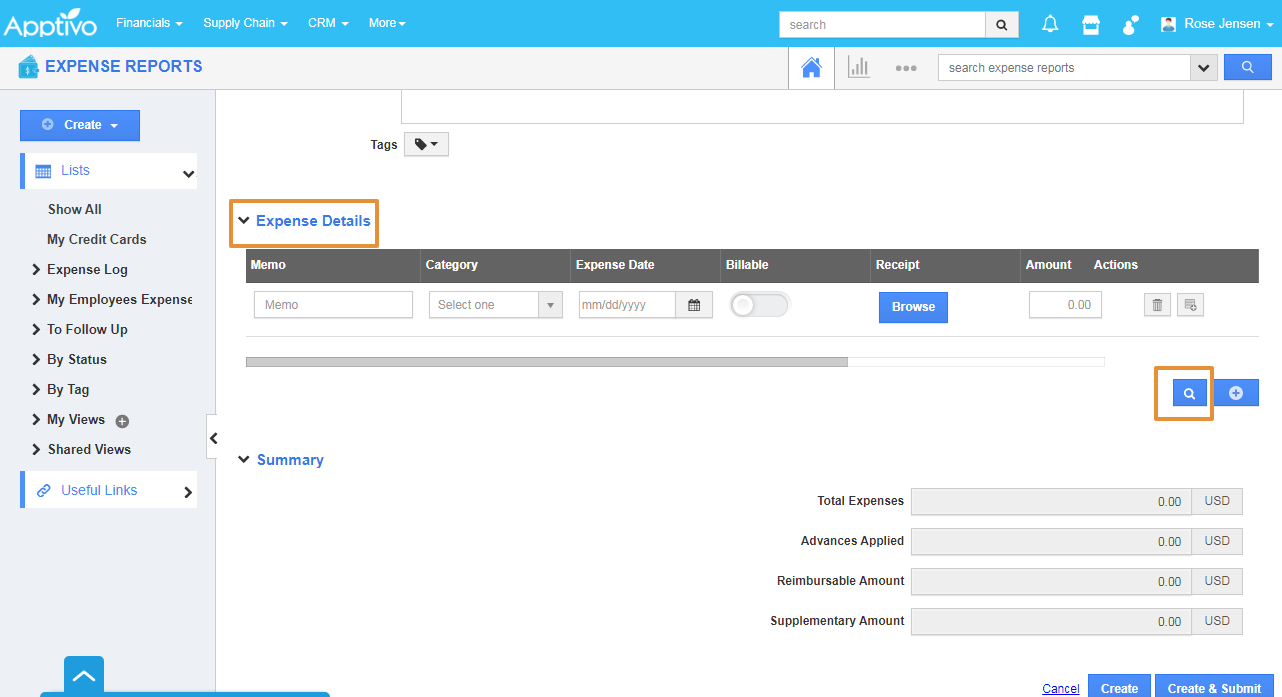
Task: Open advanced search dropdown arrow
Action: pos(1203,67)
